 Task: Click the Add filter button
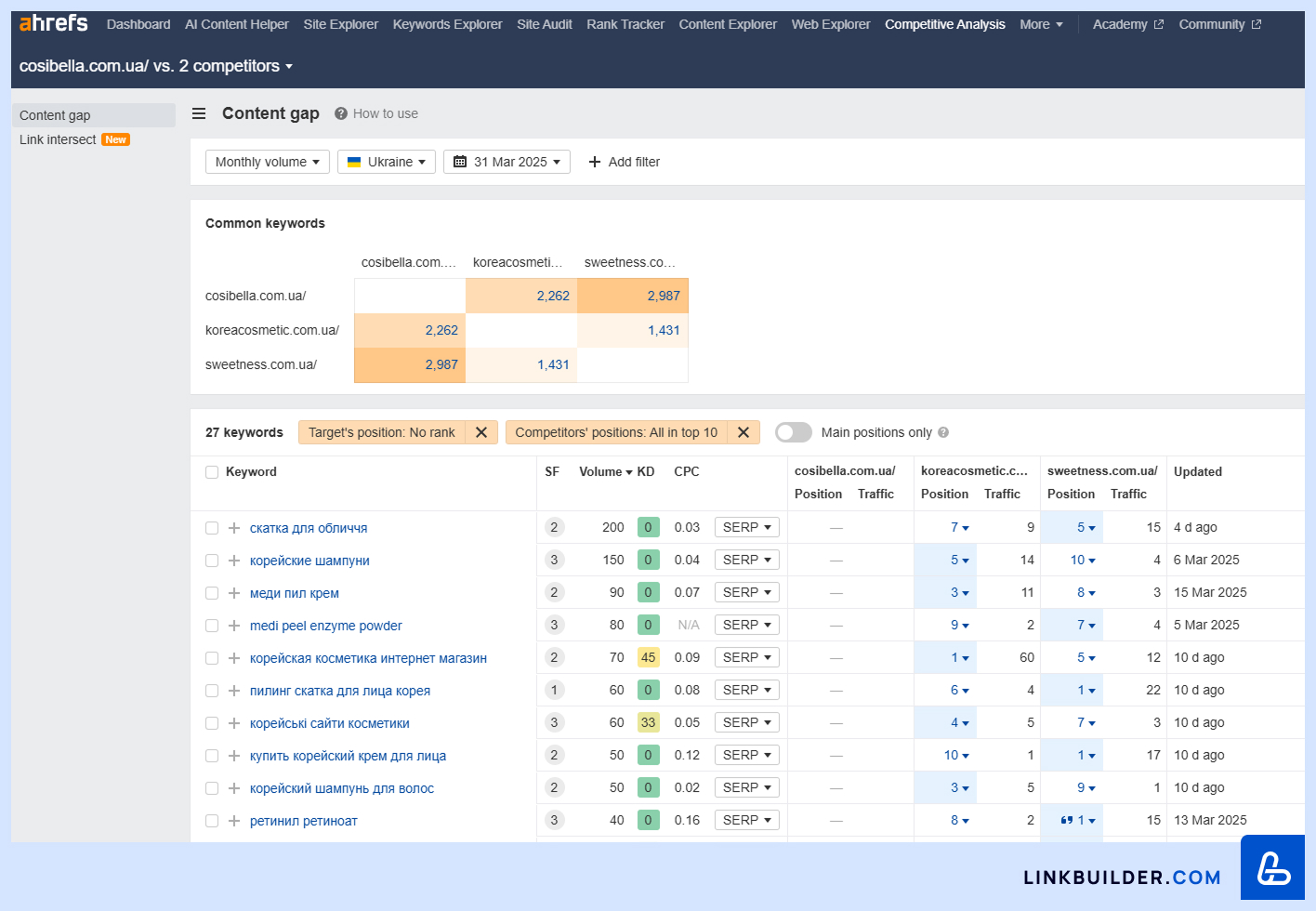(x=625, y=162)
